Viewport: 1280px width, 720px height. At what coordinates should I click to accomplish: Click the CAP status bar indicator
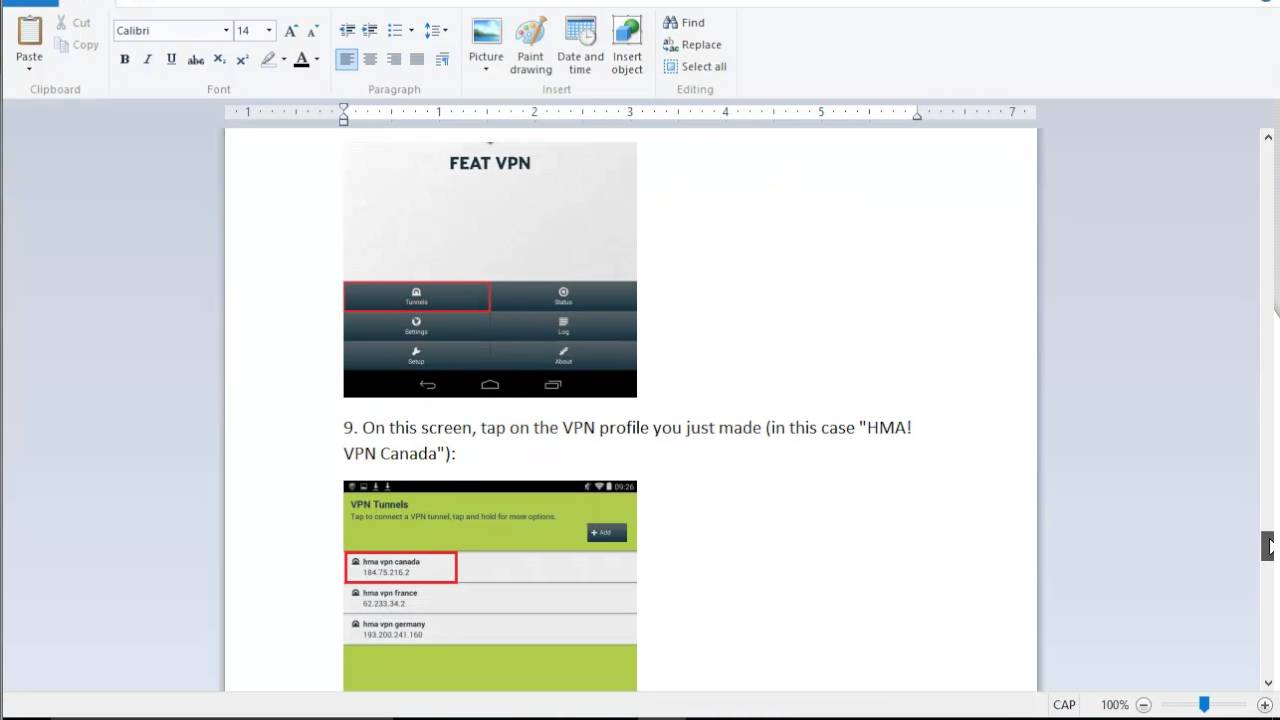point(1064,705)
